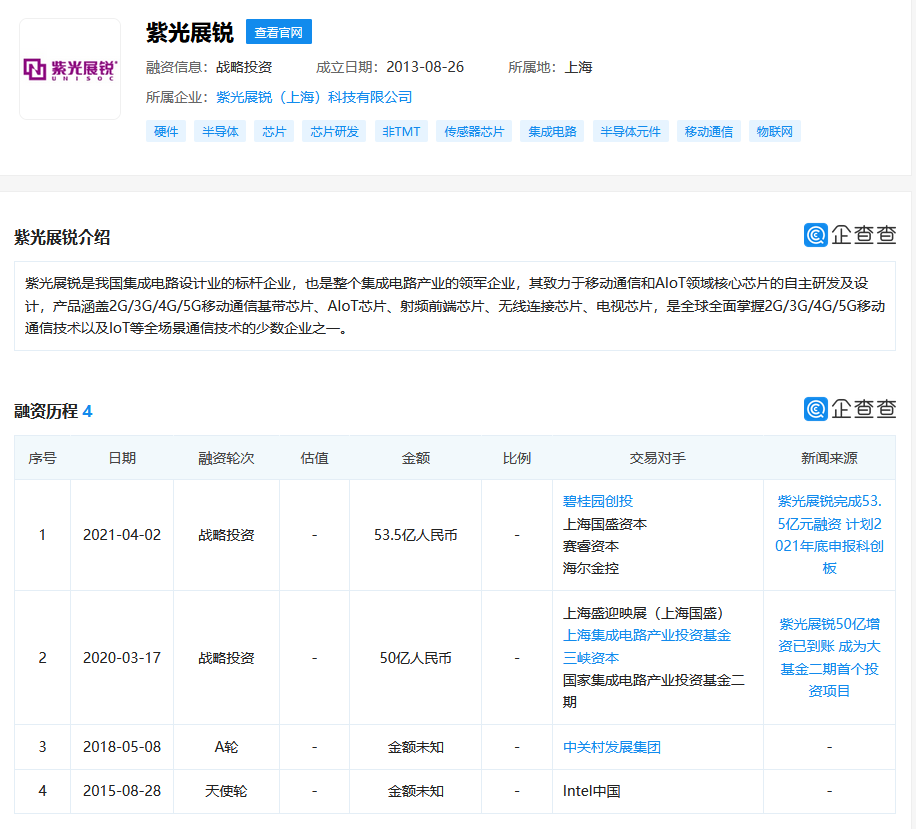916x829 pixels.
Task: Select the 芯片 tag
Action: (274, 131)
